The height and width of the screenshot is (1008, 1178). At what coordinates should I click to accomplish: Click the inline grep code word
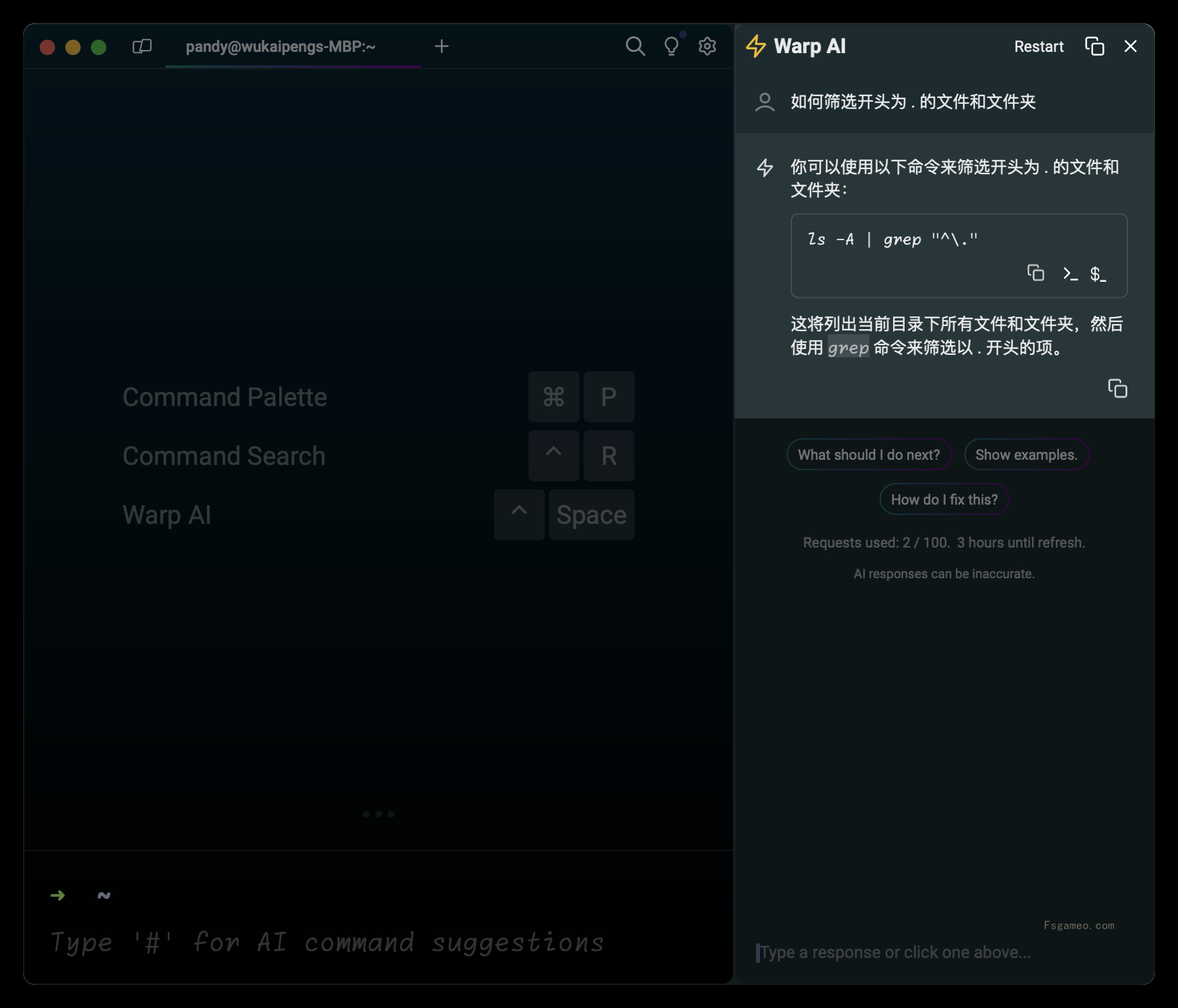click(x=848, y=348)
